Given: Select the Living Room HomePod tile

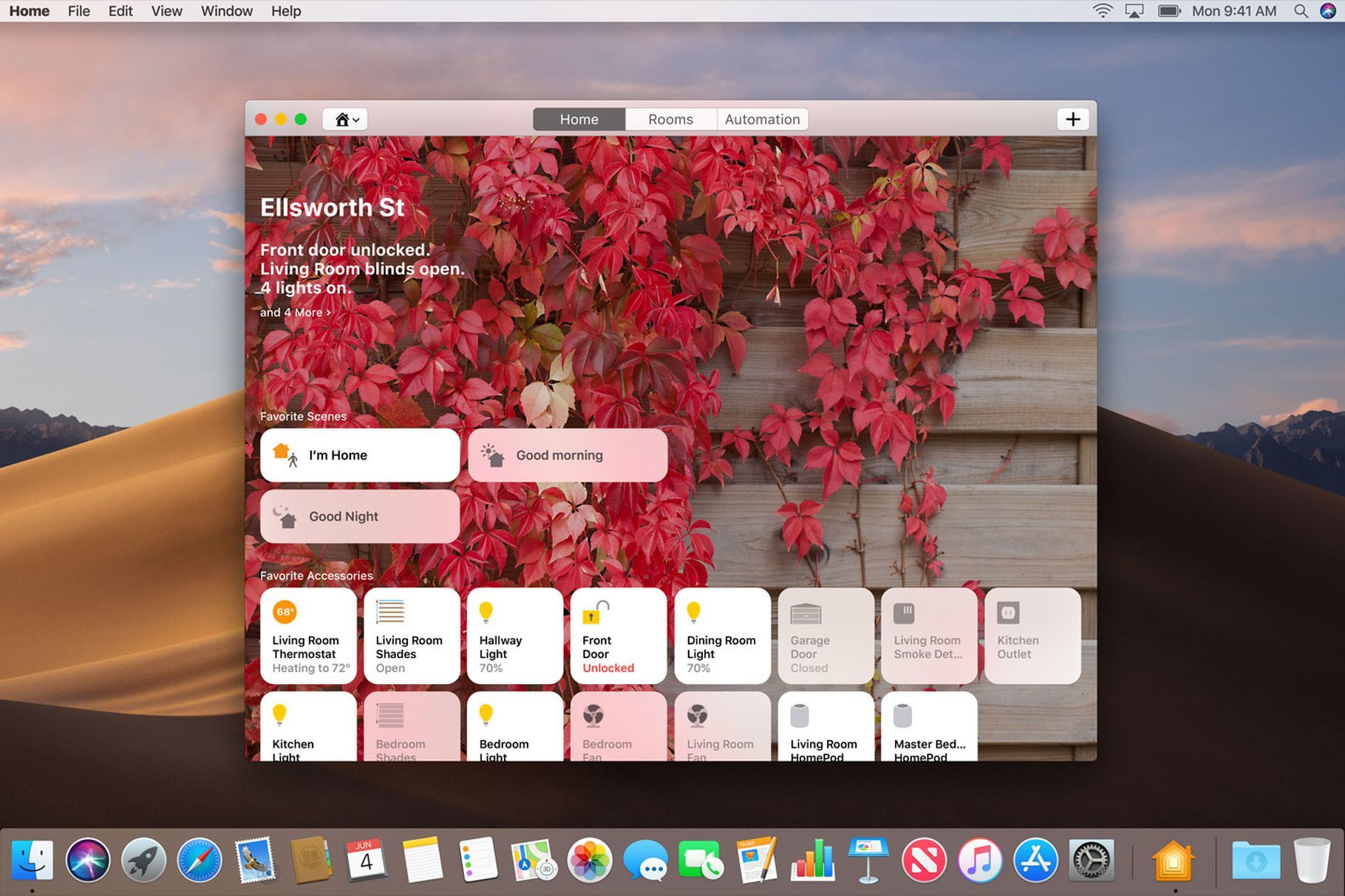Looking at the screenshot, I should click(x=825, y=726).
